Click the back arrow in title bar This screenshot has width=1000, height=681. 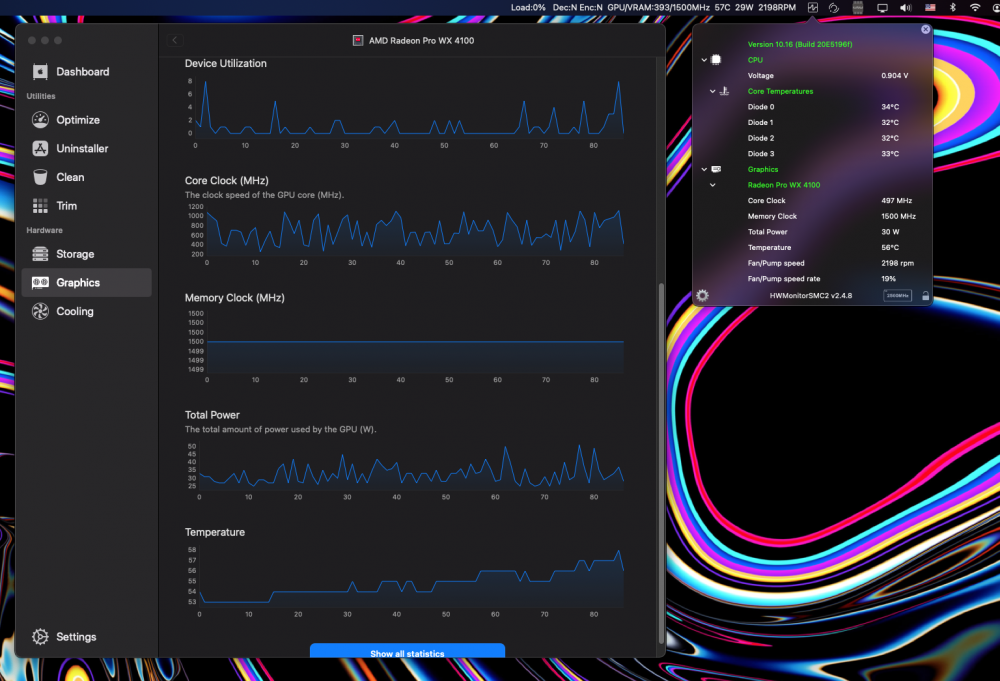coord(175,40)
